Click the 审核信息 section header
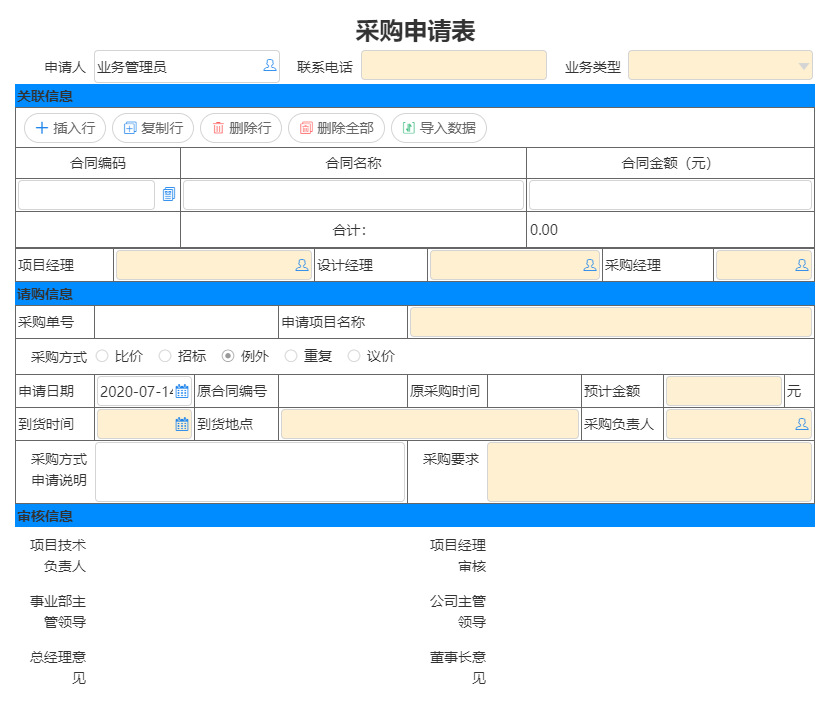The image size is (824, 707). 415,516
